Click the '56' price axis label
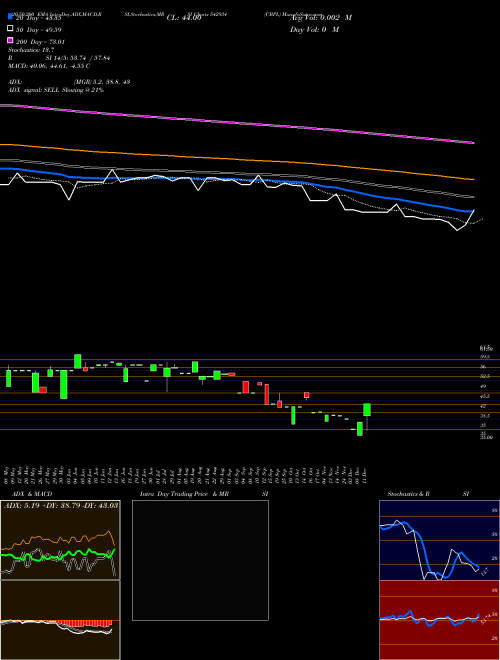 pyautogui.click(x=483, y=367)
